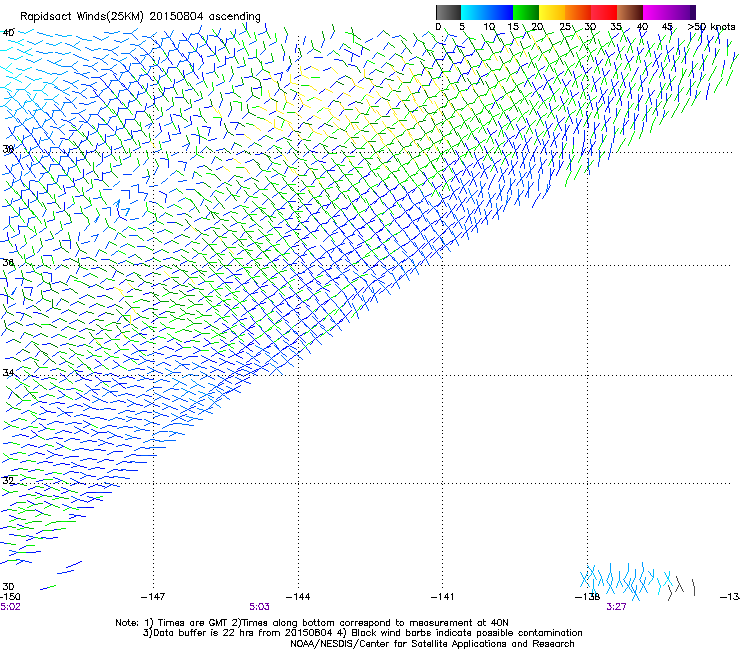Click the cyan-blue 5-15 knots color band
The height and width of the screenshot is (650, 740).
point(487,12)
